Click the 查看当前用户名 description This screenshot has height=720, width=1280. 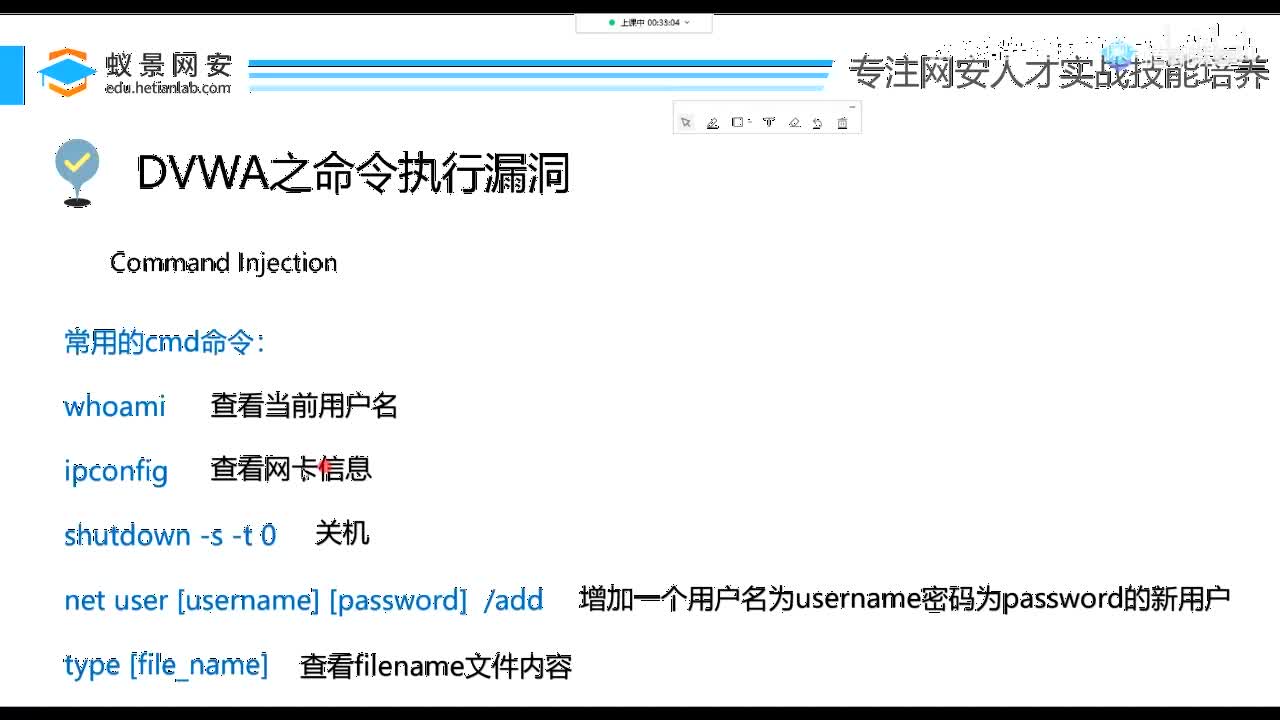point(304,405)
